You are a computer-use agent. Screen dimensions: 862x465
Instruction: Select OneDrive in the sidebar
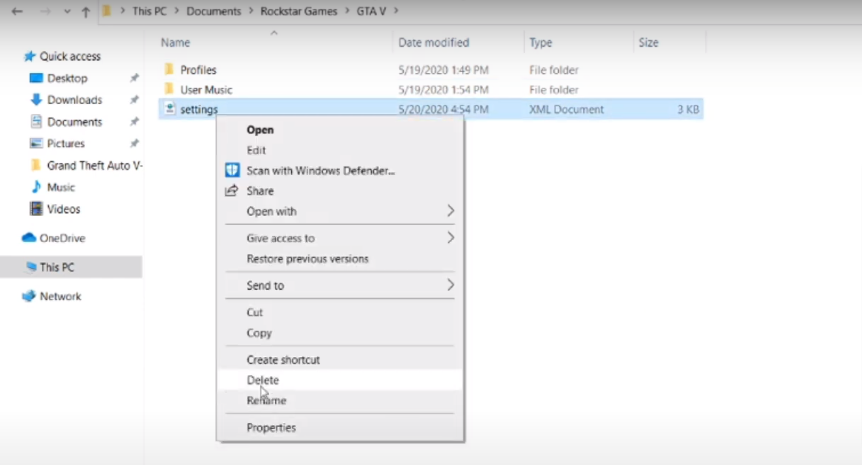pos(62,238)
